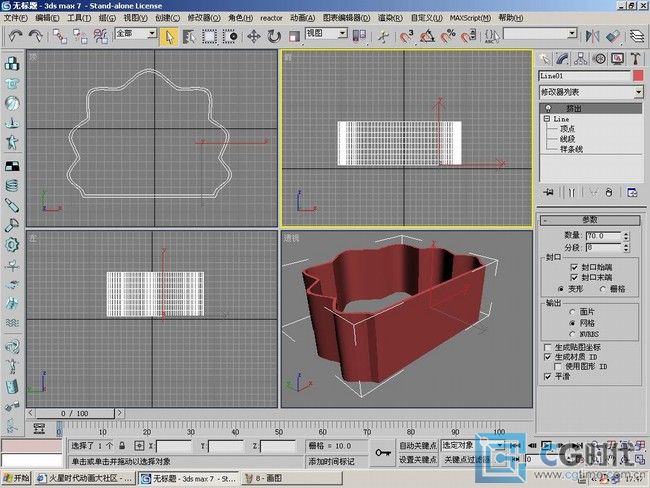Screen dimensions: 650x488
Task: Click the Pin Stack icon below modifier stack
Action: click(x=548, y=192)
